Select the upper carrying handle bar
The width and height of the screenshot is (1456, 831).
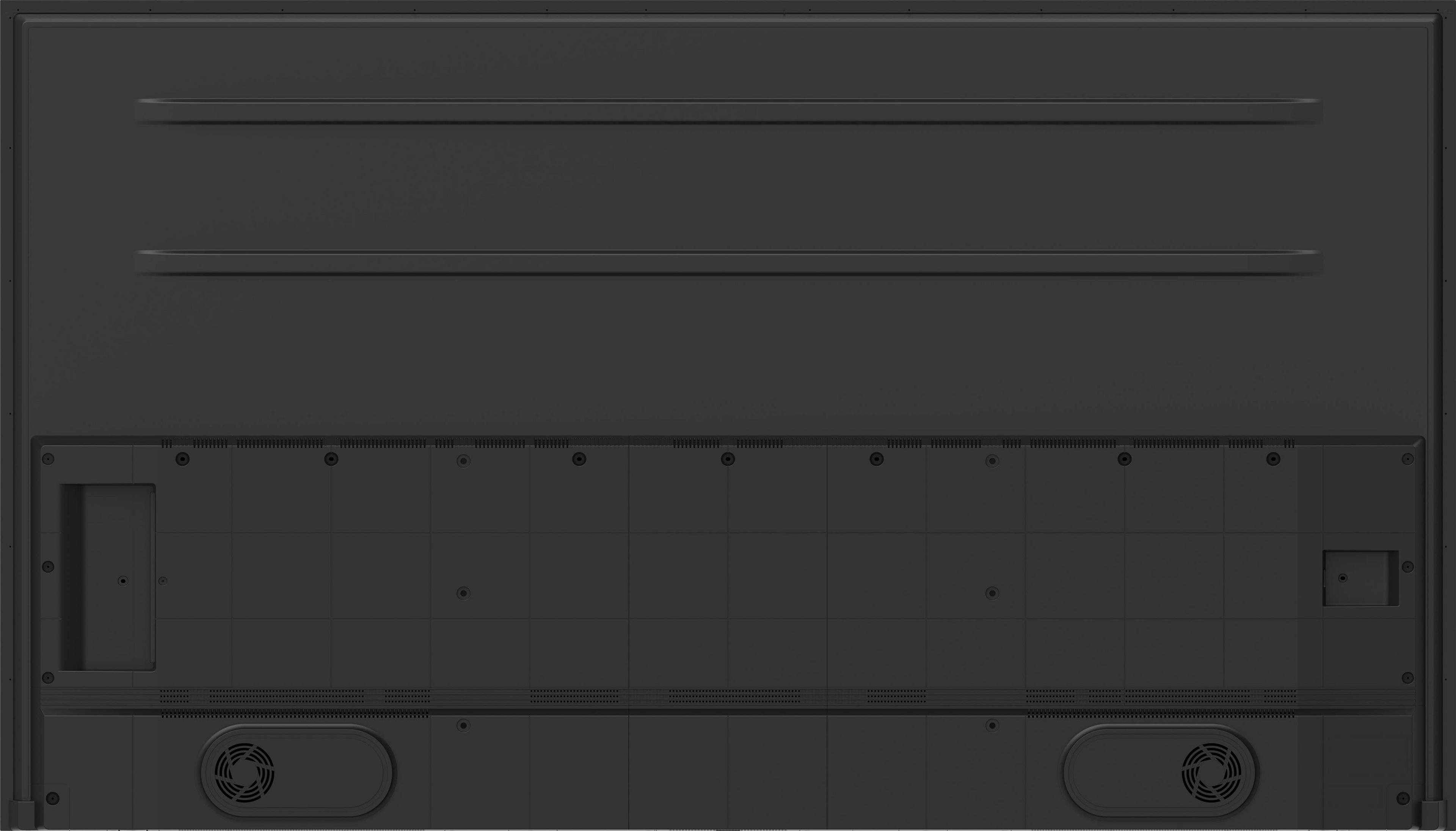[729, 111]
